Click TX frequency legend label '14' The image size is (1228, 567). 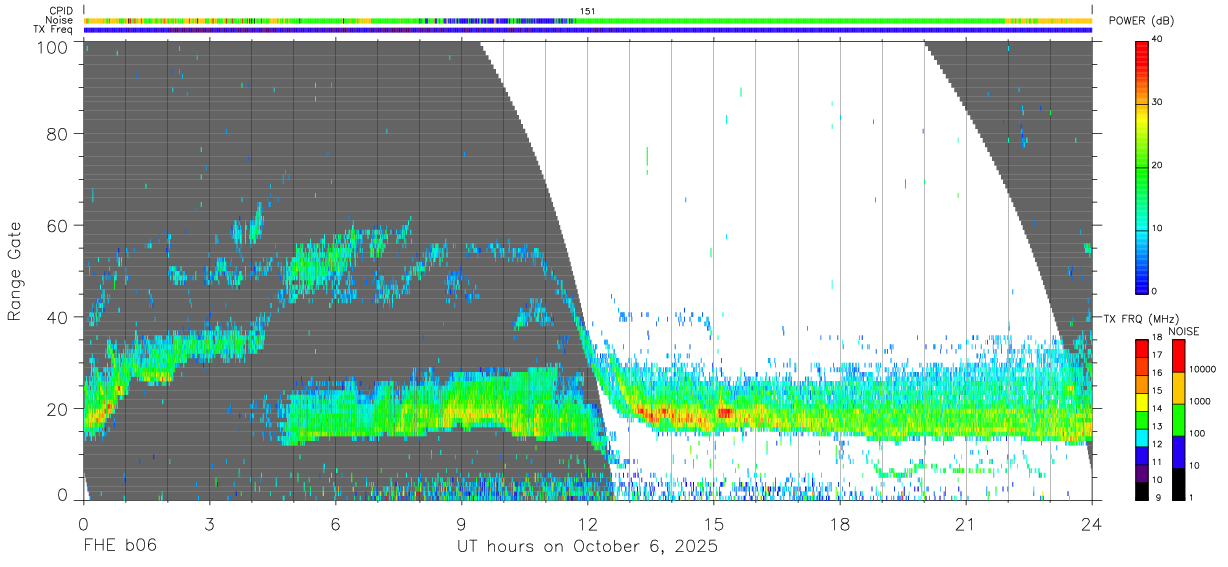pyautogui.click(x=1157, y=409)
